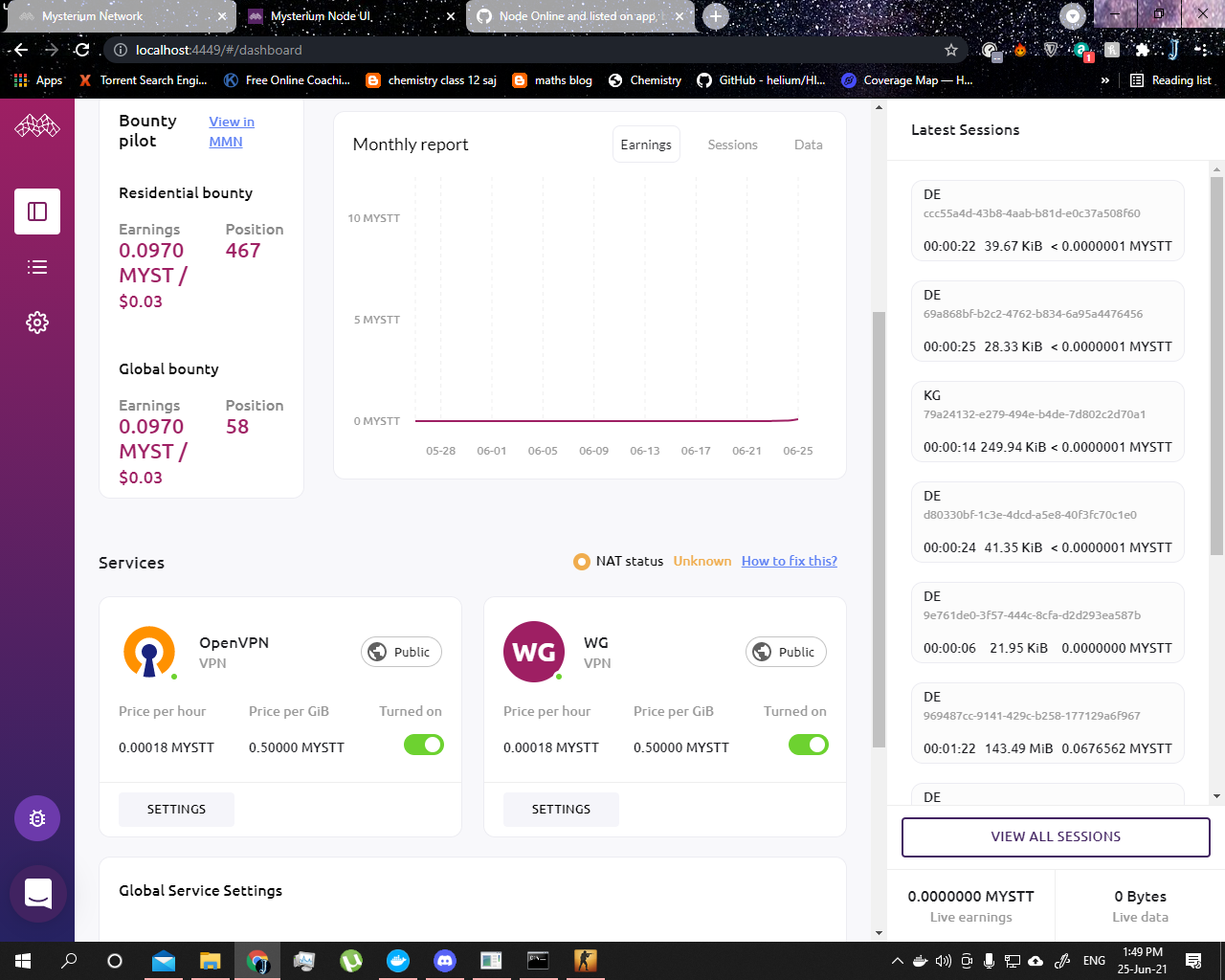Open the Dashboard panel icon in sidebar
The image size is (1225, 980).
click(x=36, y=212)
